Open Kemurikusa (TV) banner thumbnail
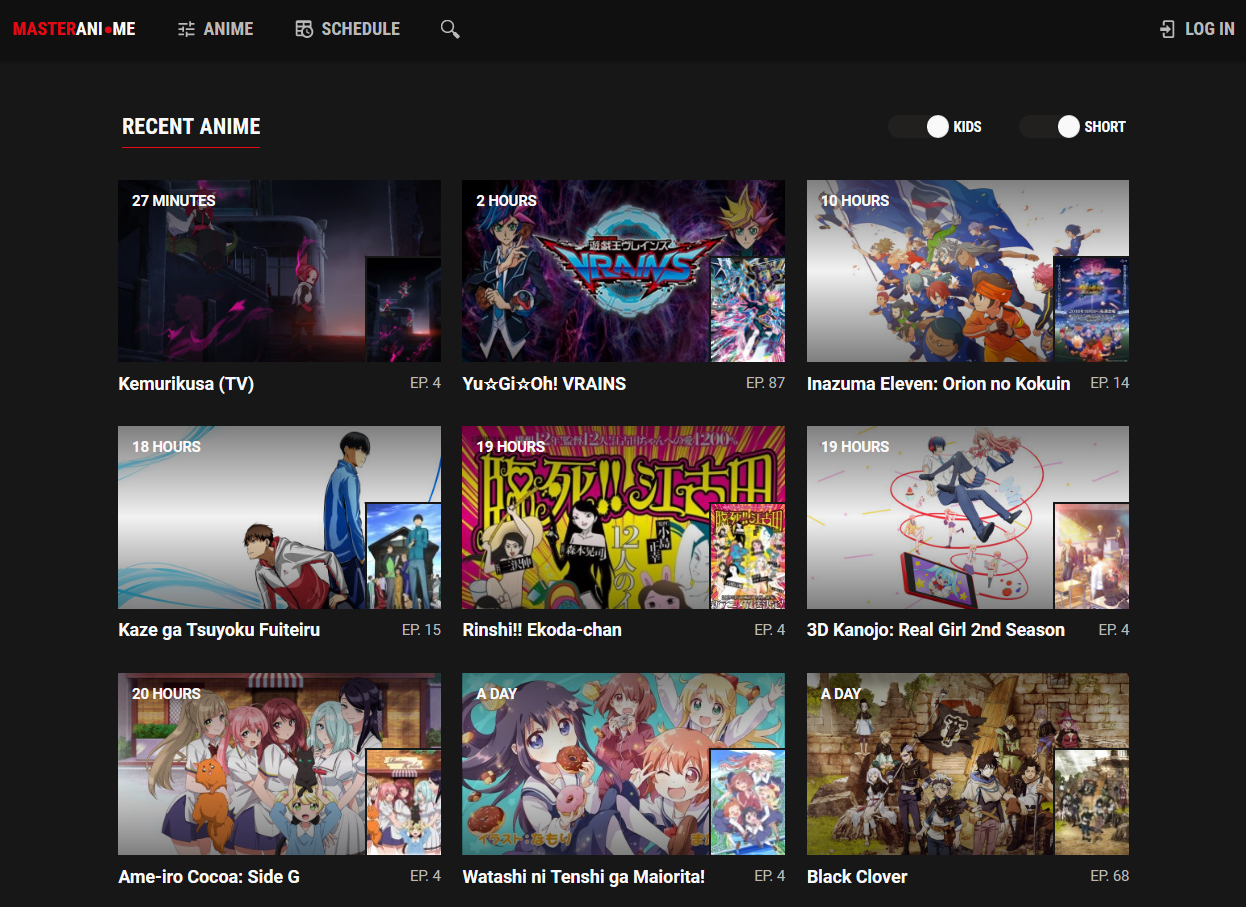The width and height of the screenshot is (1246, 907). (279, 271)
